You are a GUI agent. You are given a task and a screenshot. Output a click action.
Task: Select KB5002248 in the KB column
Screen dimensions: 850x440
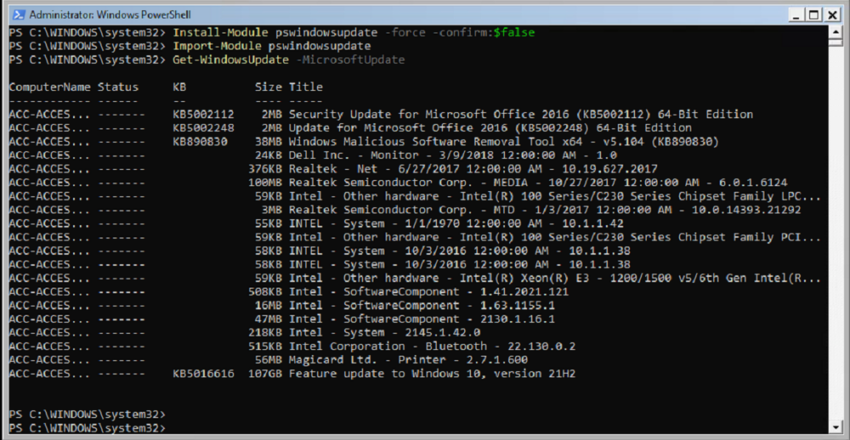pyautogui.click(x=203, y=128)
